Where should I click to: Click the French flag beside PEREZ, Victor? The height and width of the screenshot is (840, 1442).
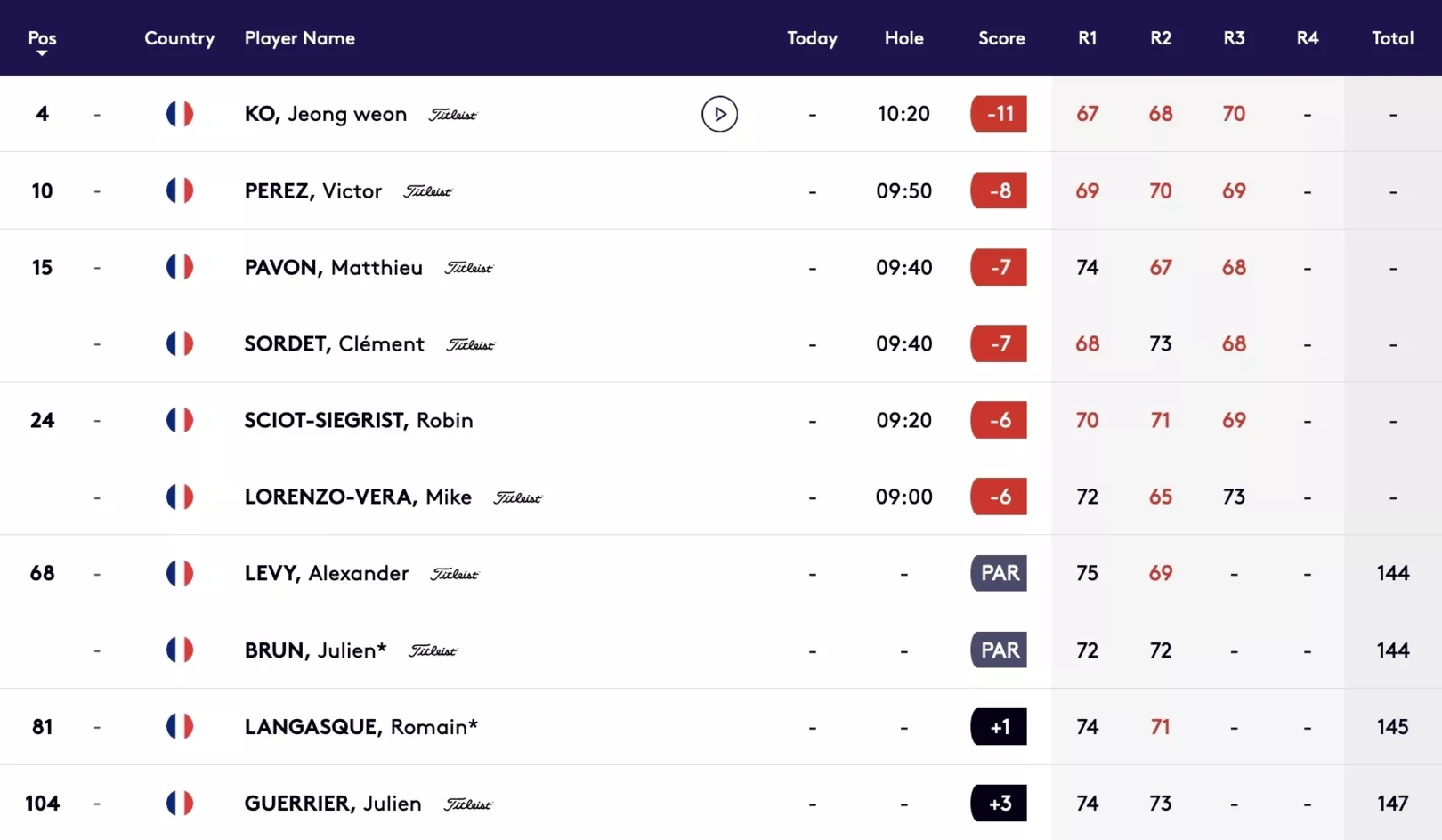pos(180,190)
